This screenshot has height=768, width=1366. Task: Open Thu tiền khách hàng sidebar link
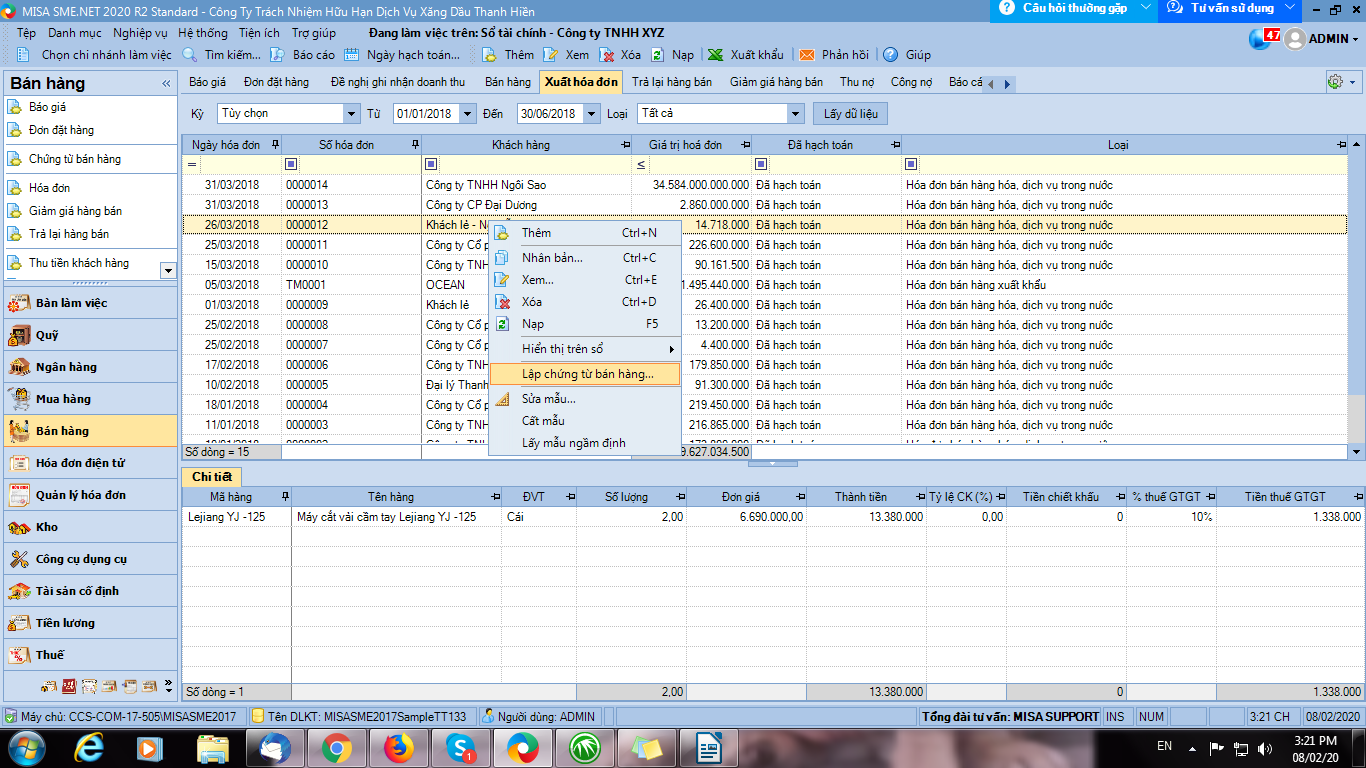(79, 263)
